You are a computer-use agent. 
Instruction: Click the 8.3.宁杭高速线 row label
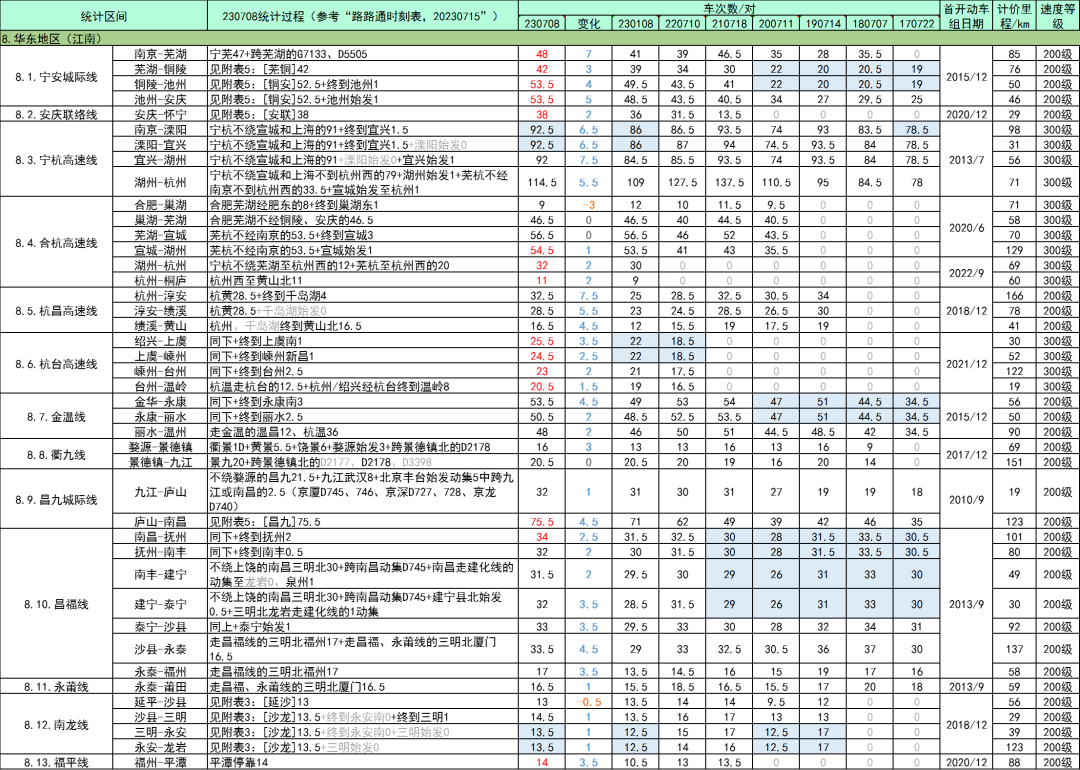[55, 160]
